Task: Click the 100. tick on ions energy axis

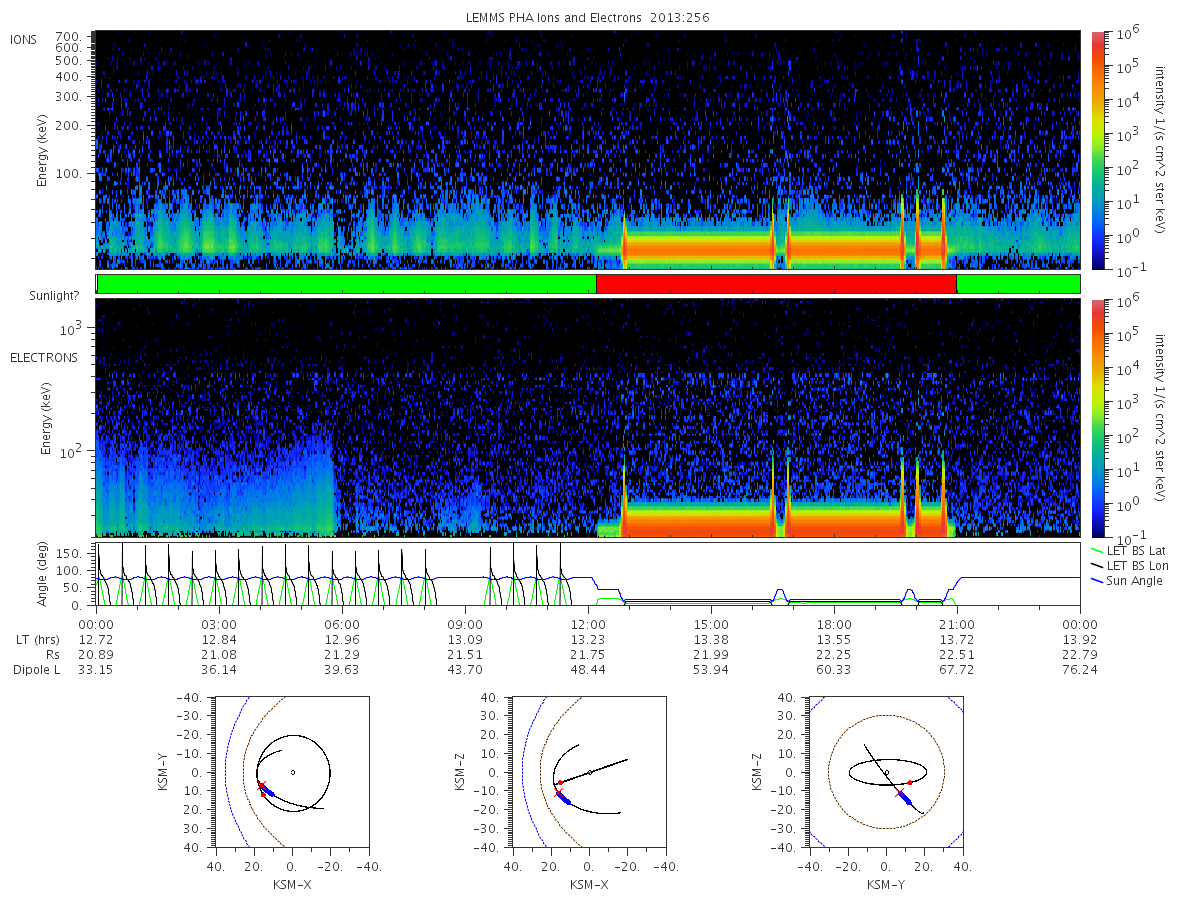Action: coord(78,173)
